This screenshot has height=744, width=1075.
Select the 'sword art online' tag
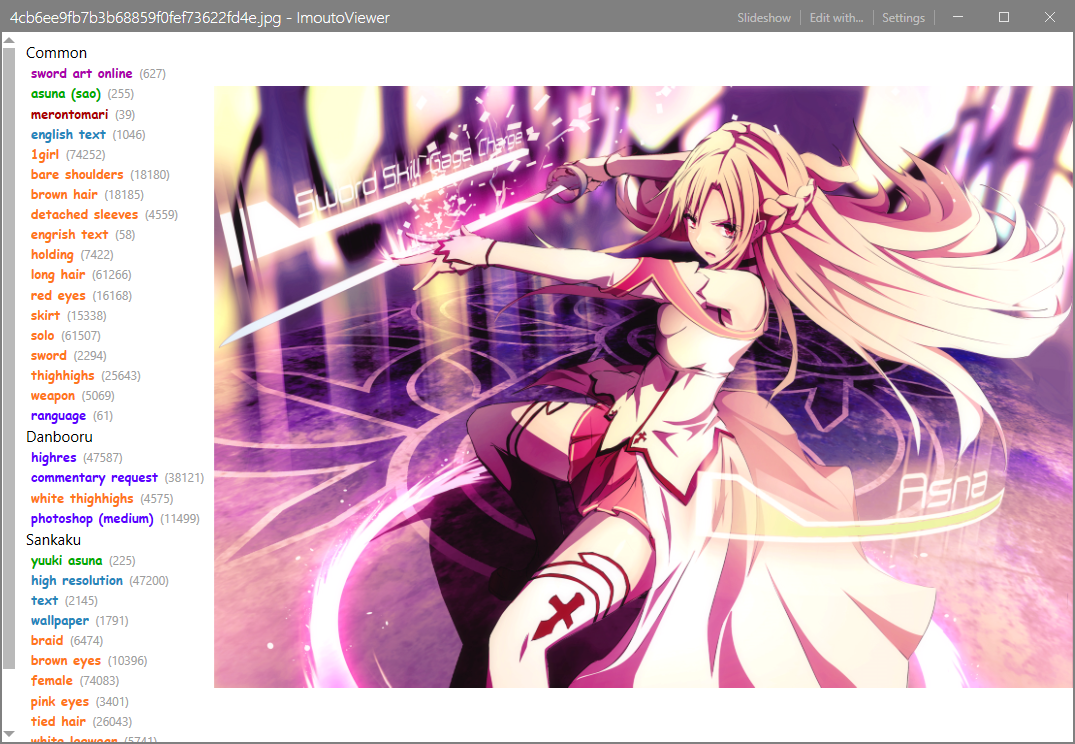tap(82, 73)
